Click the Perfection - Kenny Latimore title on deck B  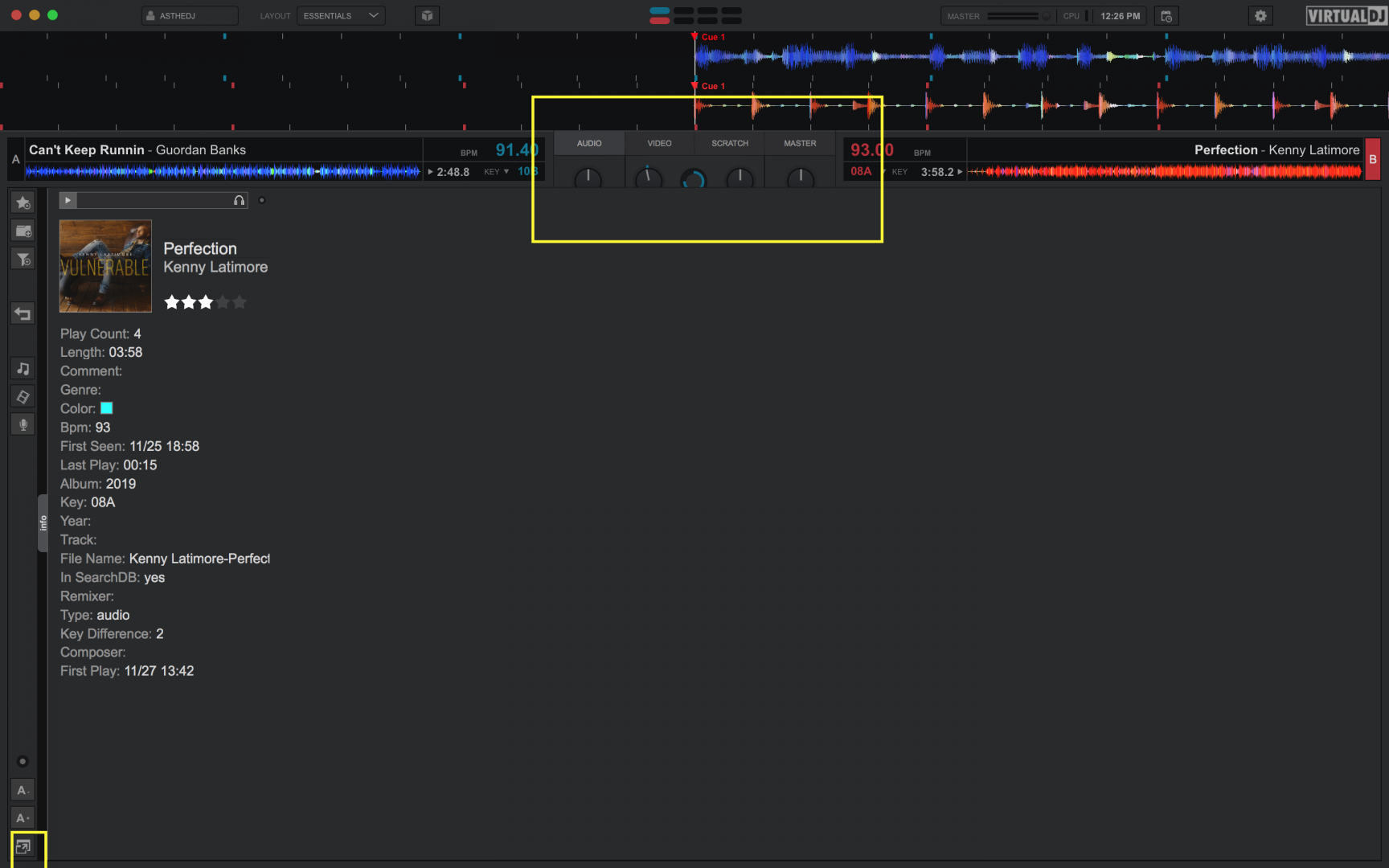(1276, 149)
